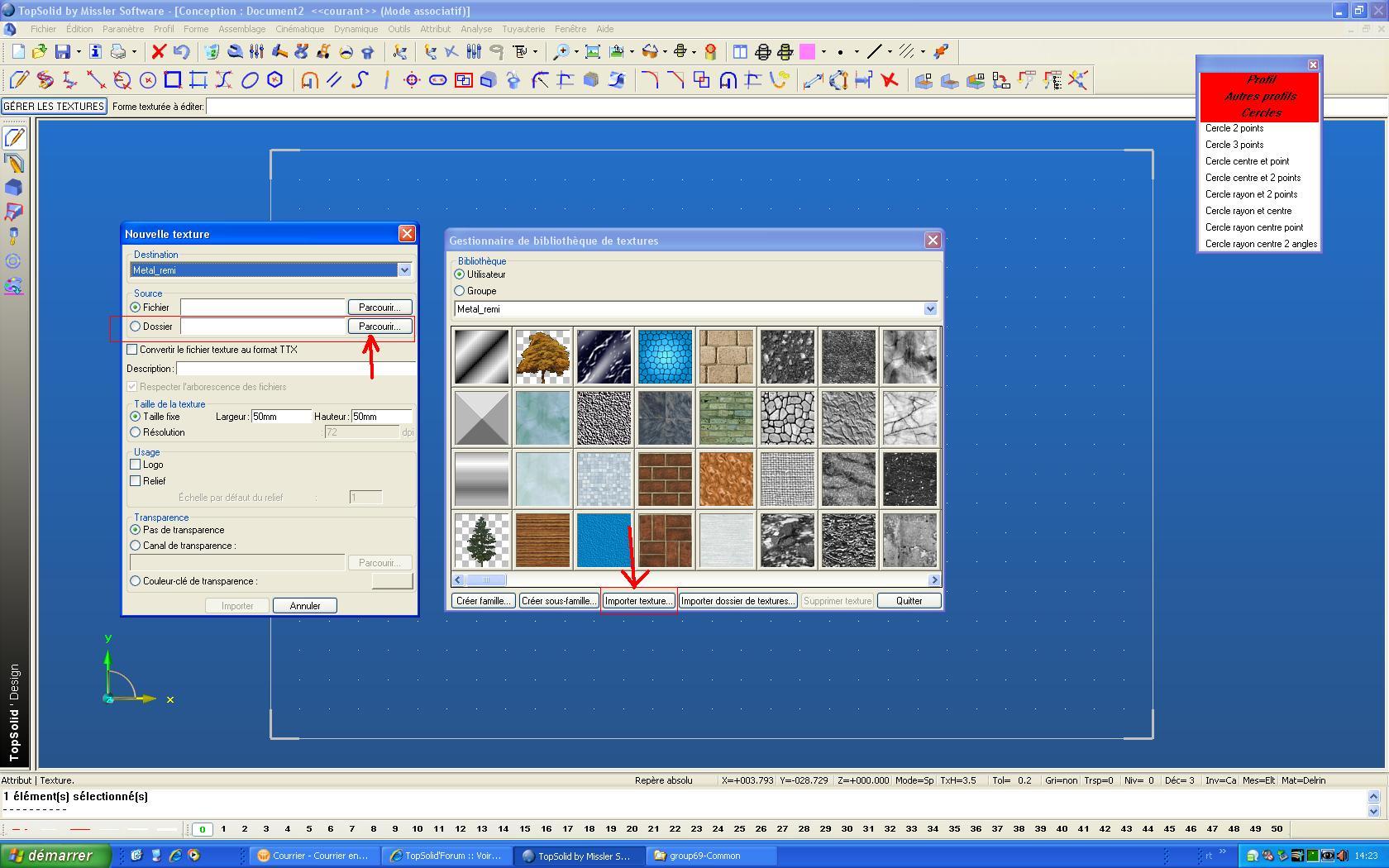
Task: Click the magnifier zoom icon
Action: click(561, 51)
